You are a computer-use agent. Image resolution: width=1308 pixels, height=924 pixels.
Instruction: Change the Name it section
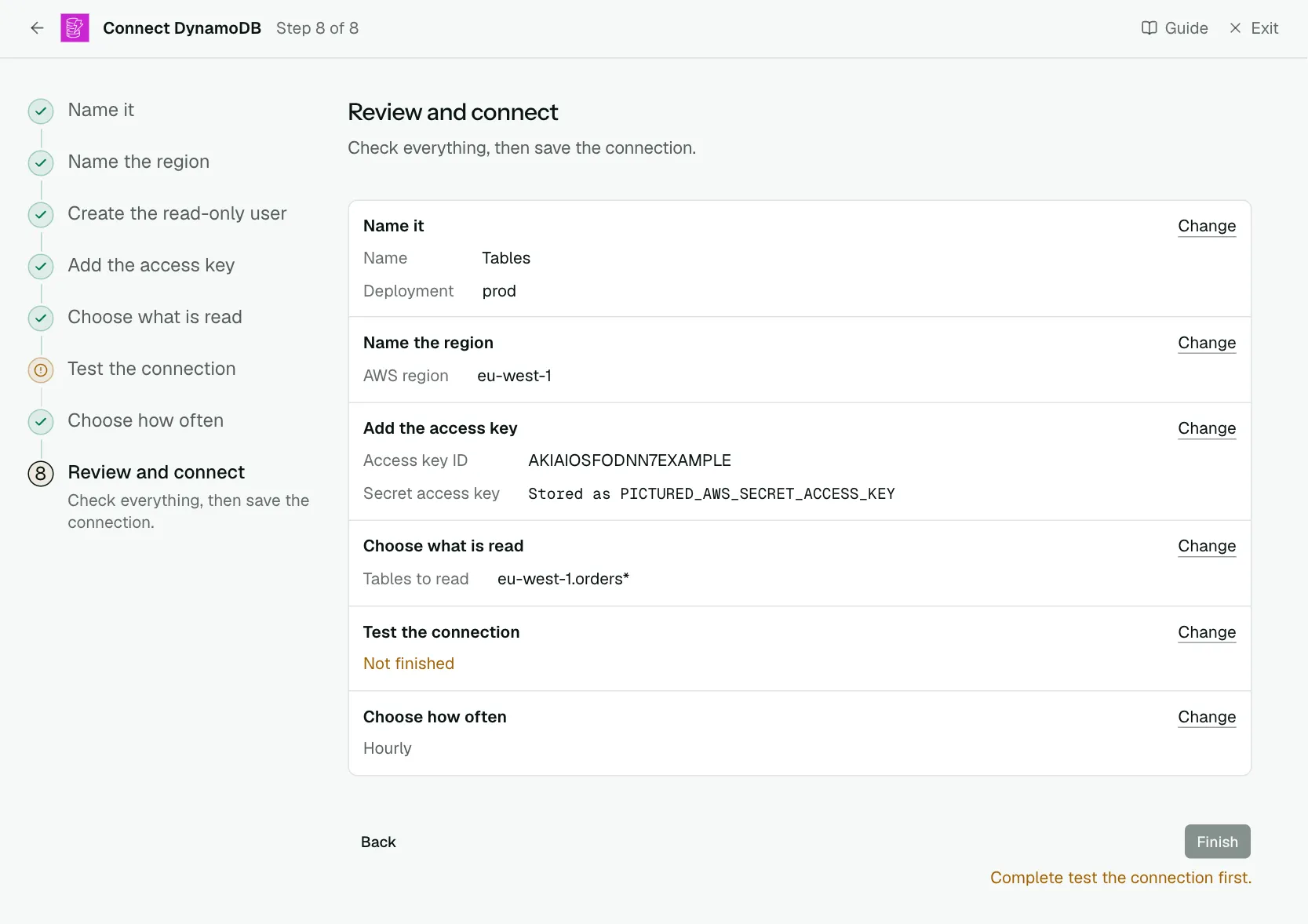(1207, 226)
